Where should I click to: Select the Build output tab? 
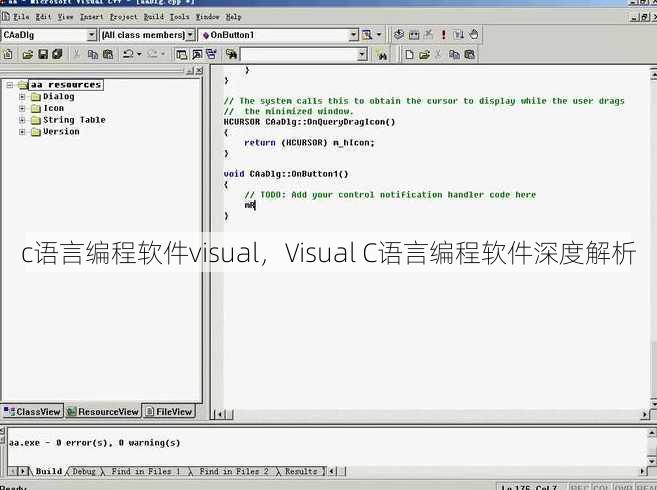[x=49, y=471]
